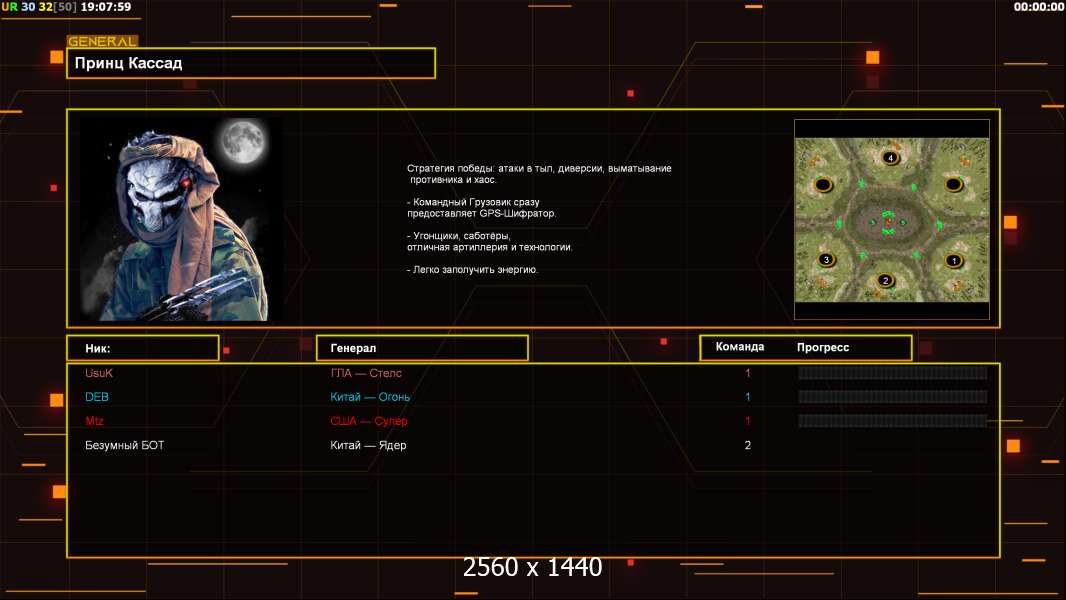Viewport: 1066px width, 600px height.
Task: Click the 'Прогресс' column header
Action: [823, 347]
